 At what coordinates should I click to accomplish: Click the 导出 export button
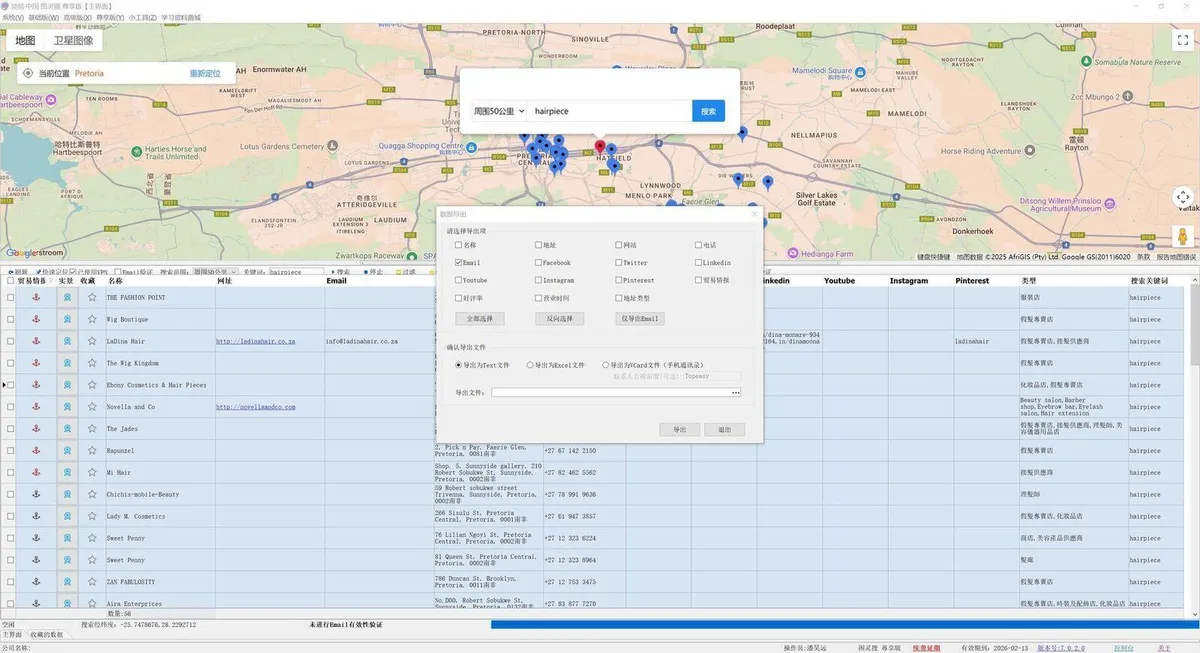680,430
